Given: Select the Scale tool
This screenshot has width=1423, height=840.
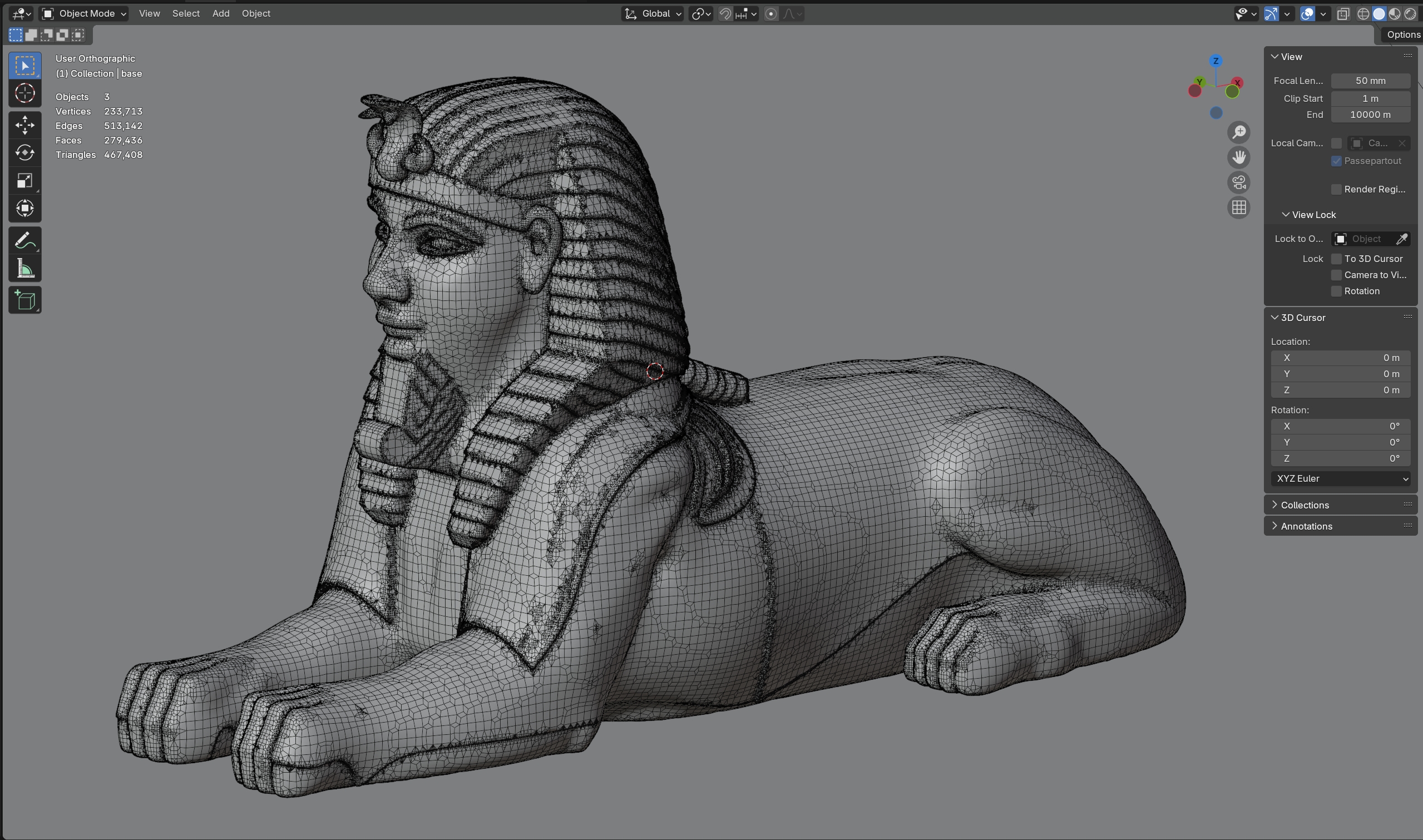Looking at the screenshot, I should coord(25,181).
